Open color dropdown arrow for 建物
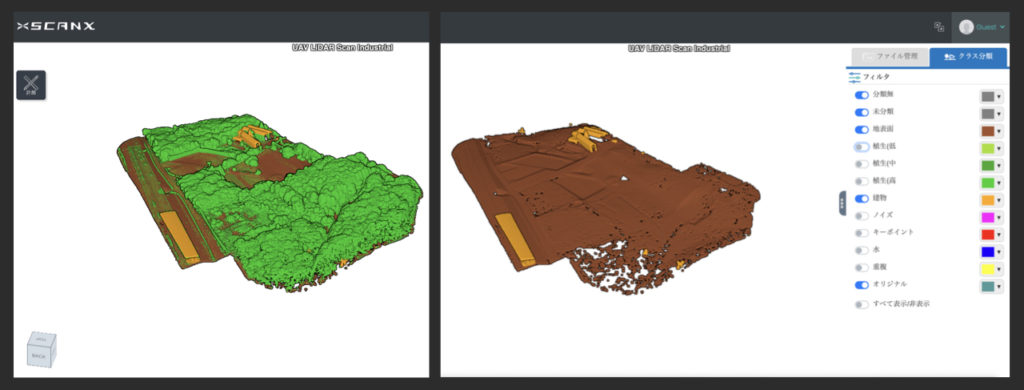Image resolution: width=1024 pixels, height=390 pixels. [x=999, y=200]
